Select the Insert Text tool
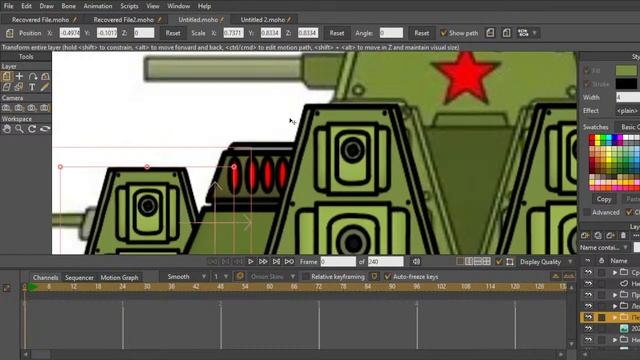The image size is (640, 360). (32, 87)
